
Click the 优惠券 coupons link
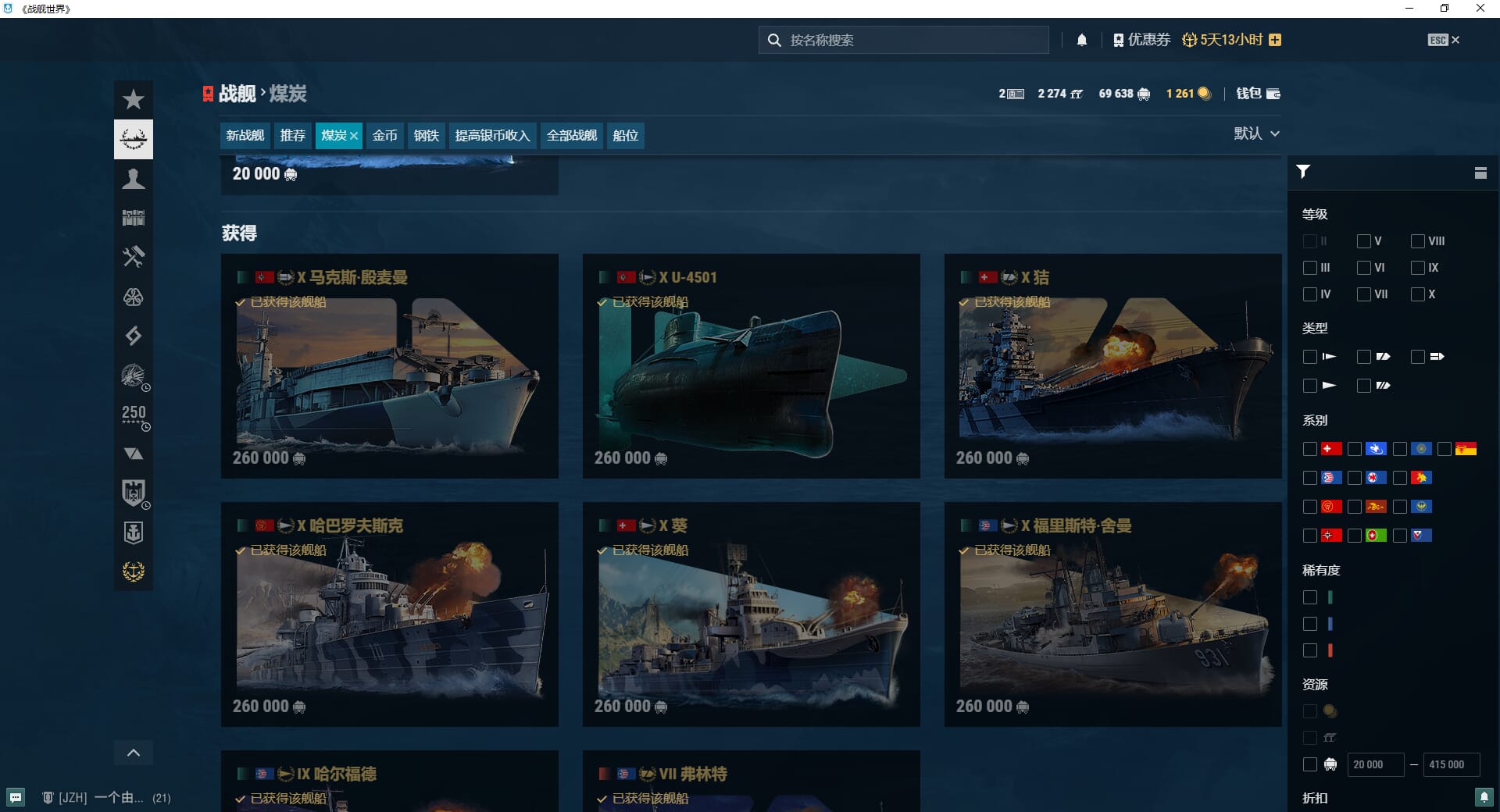(1141, 40)
